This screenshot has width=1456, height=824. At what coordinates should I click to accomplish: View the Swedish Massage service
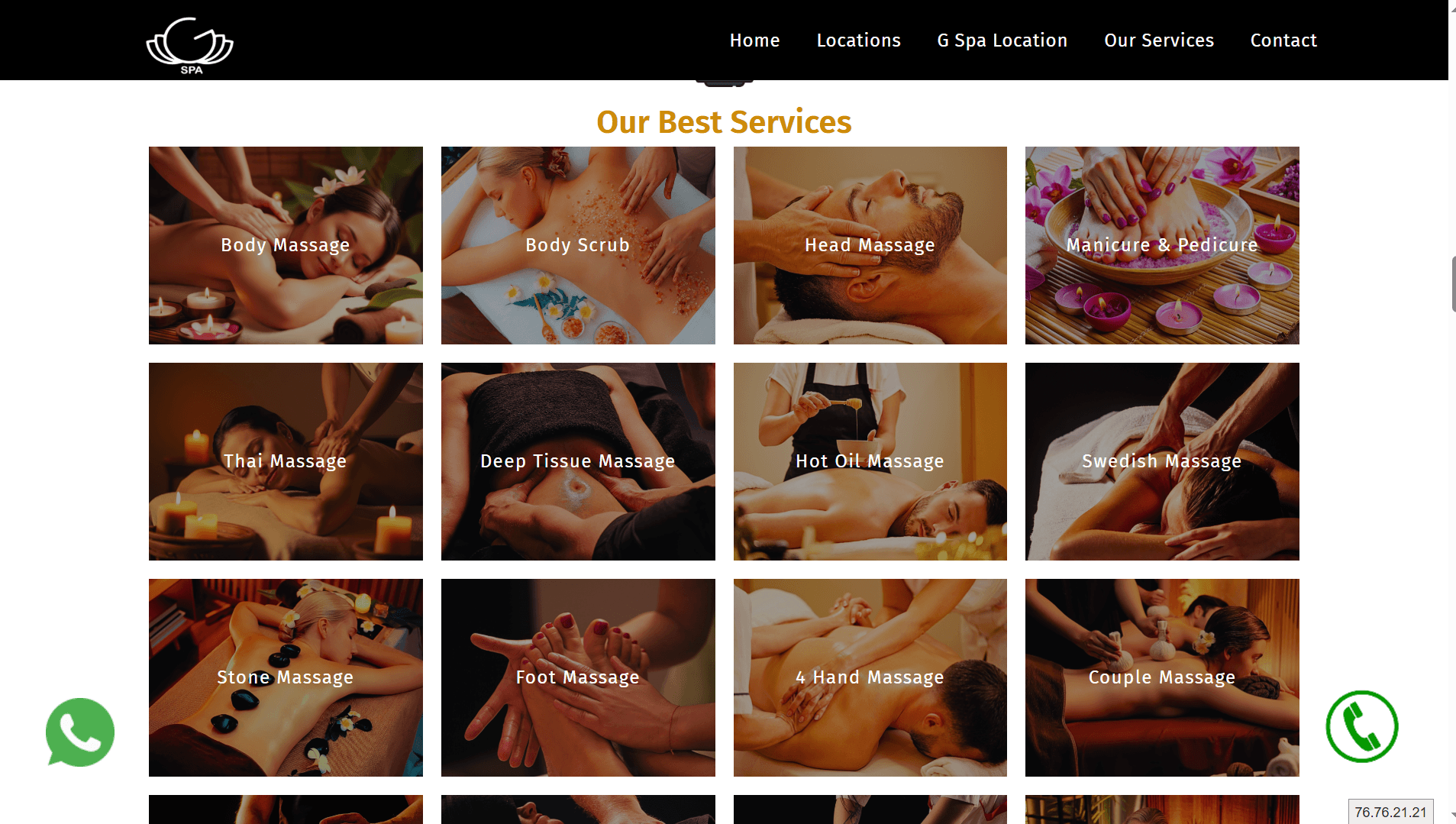coord(1162,461)
